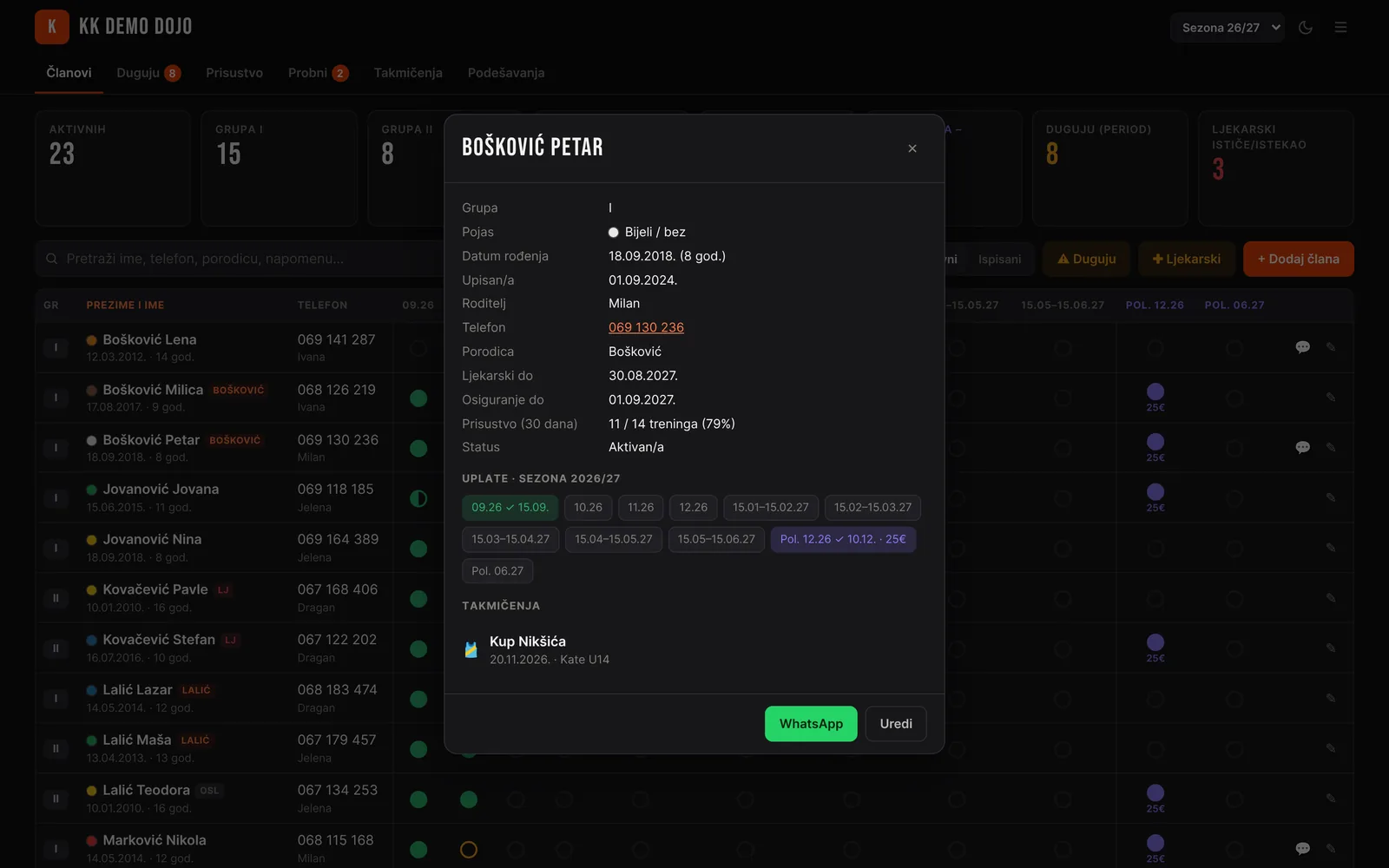
Task: Edit pencil icon for Jovanović Jovana
Action: click(x=1331, y=498)
